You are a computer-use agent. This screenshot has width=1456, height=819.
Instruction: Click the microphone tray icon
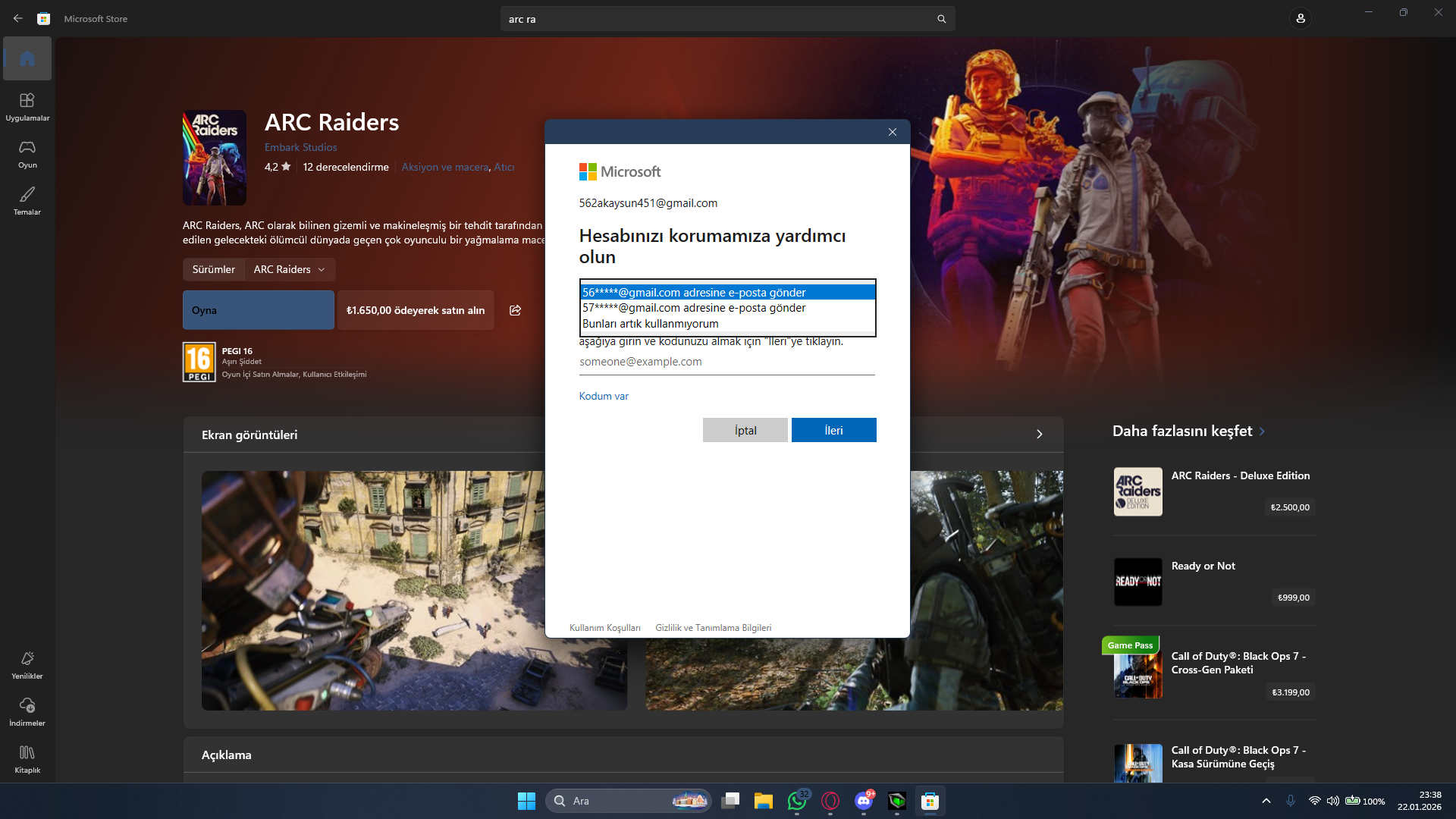[1291, 801]
